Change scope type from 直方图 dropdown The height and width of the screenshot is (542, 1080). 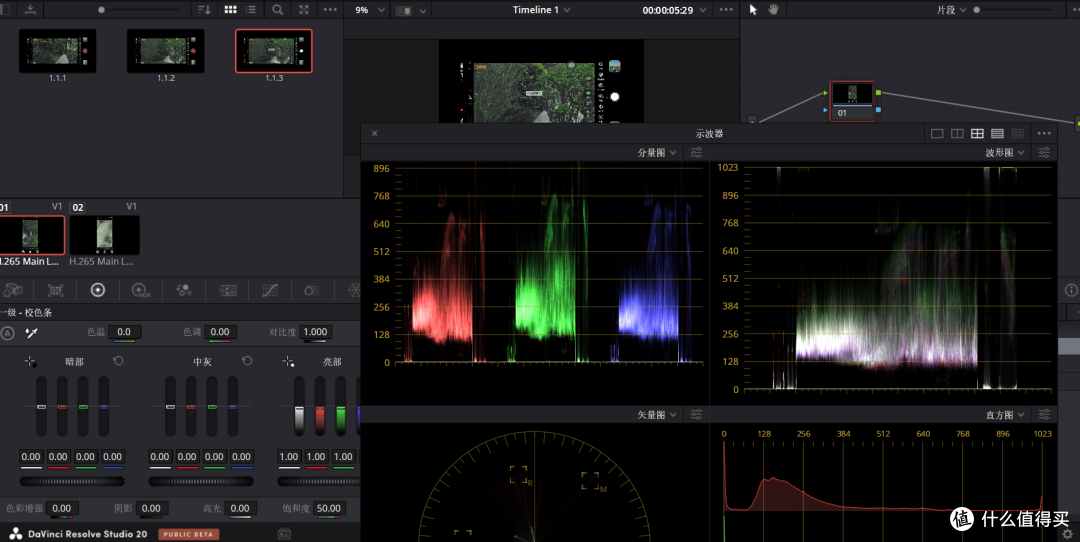[1005, 415]
